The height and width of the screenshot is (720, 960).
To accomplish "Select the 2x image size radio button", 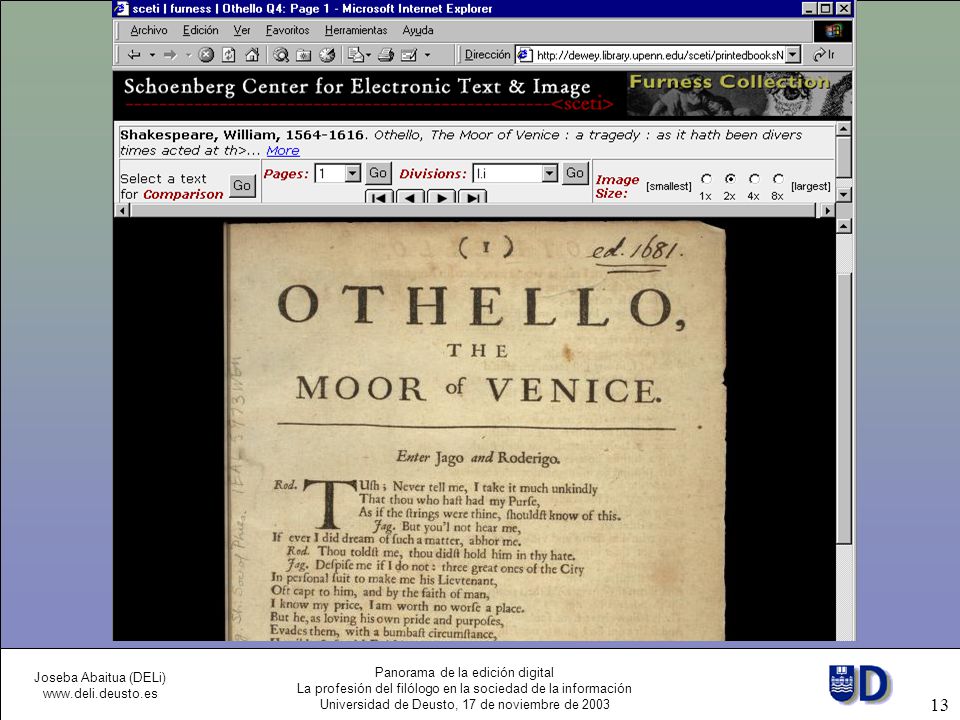I will [x=730, y=179].
